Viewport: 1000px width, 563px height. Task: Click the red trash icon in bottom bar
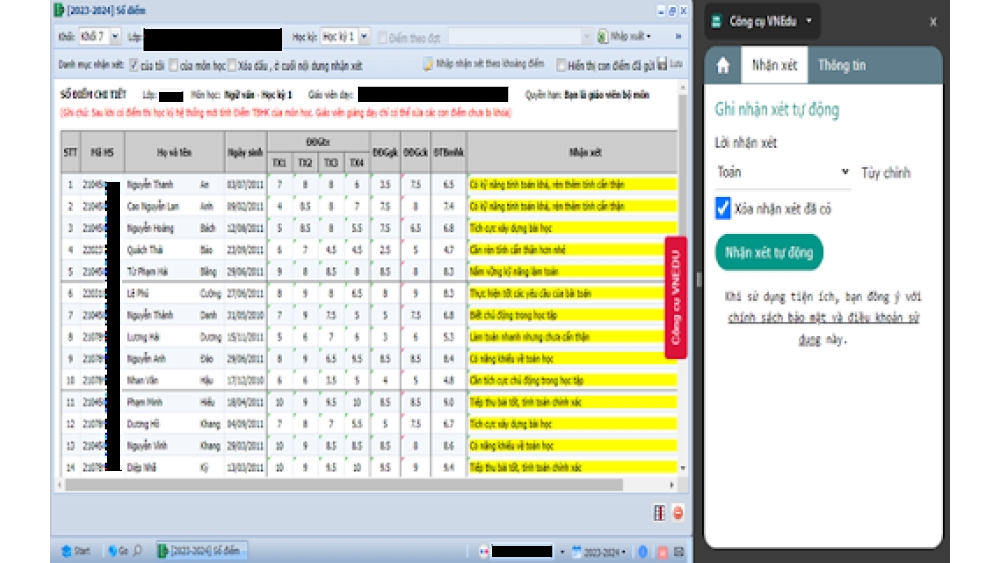662,552
